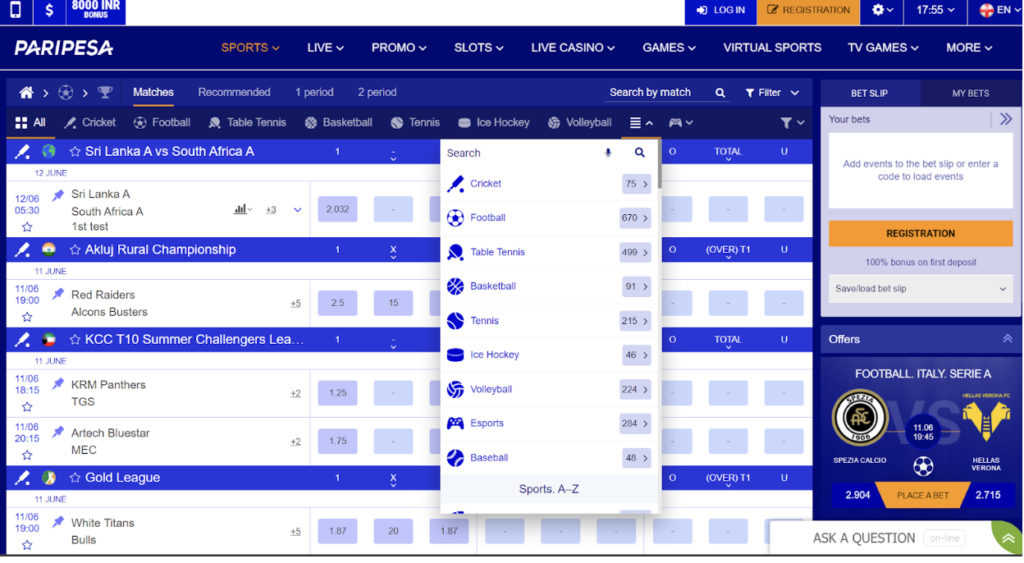Open statistics chart icon for Sri Lanka A
1024x563 pixels.
pos(240,210)
